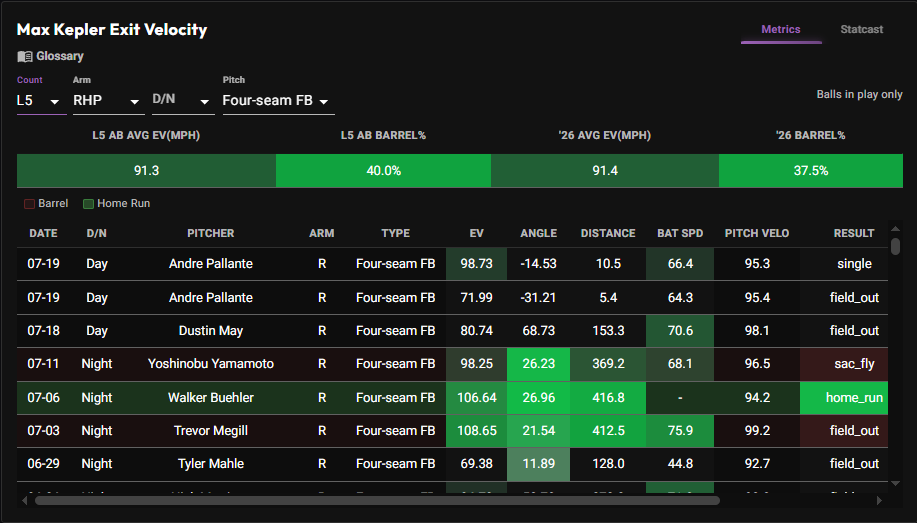
Task: Switch to the Statcast tab
Action: pos(861,29)
